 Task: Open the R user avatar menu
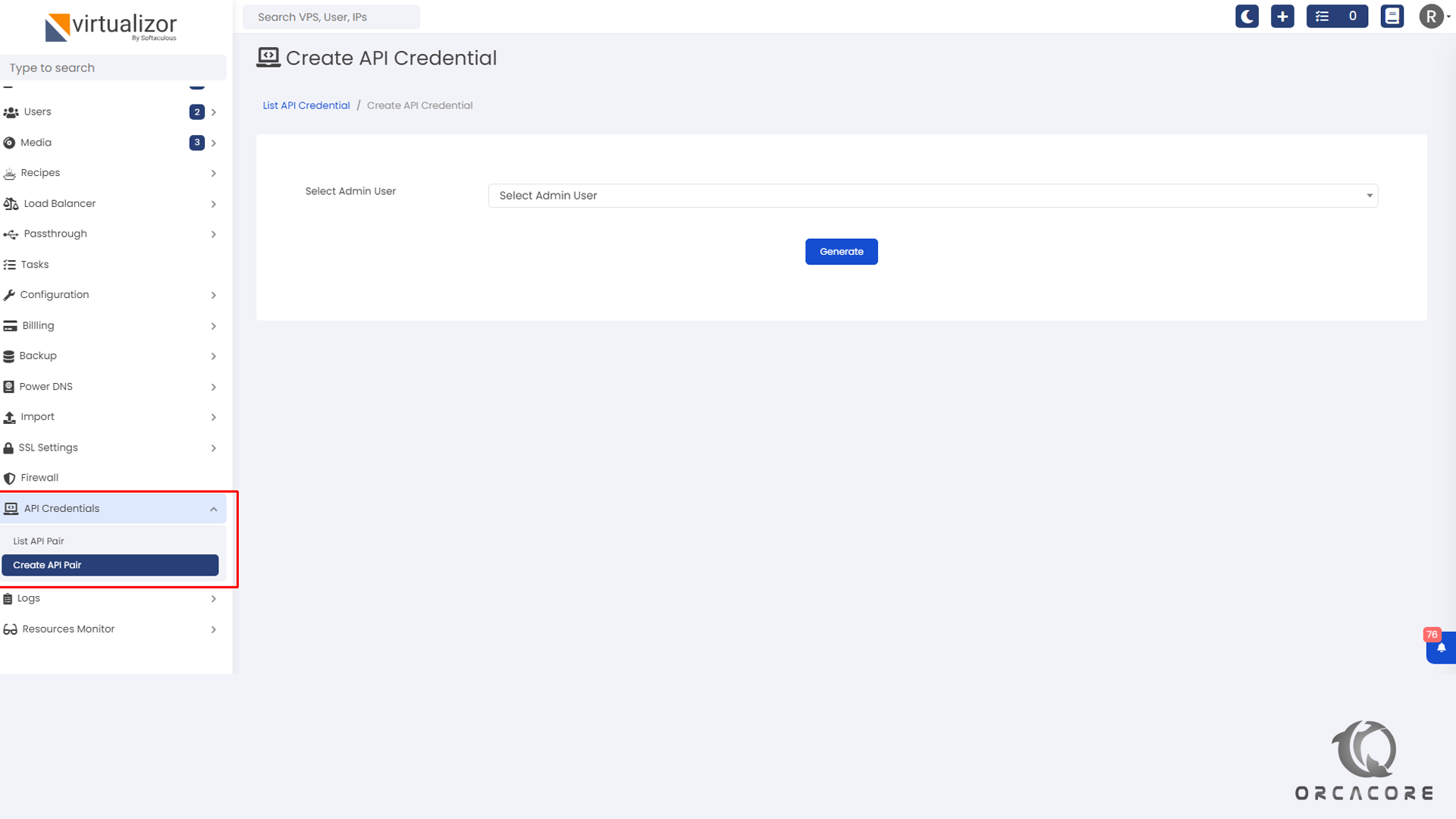click(1432, 16)
